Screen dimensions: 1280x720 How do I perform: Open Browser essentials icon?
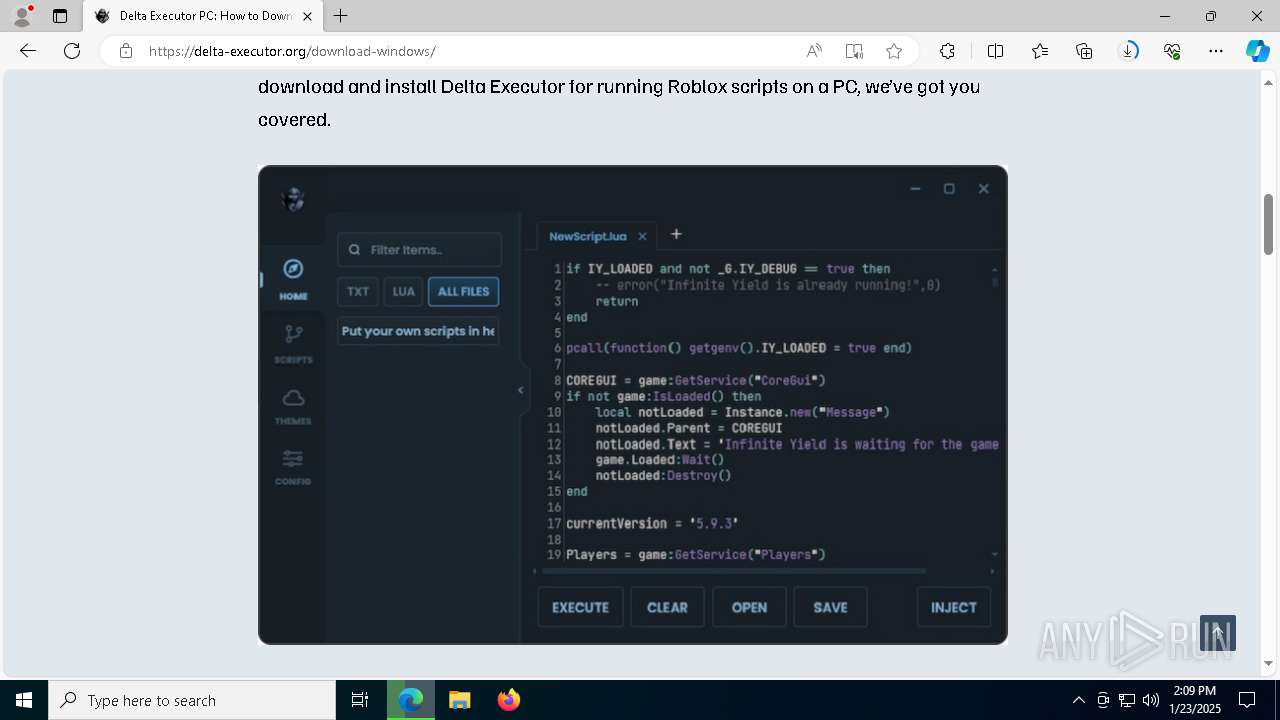point(1172,51)
